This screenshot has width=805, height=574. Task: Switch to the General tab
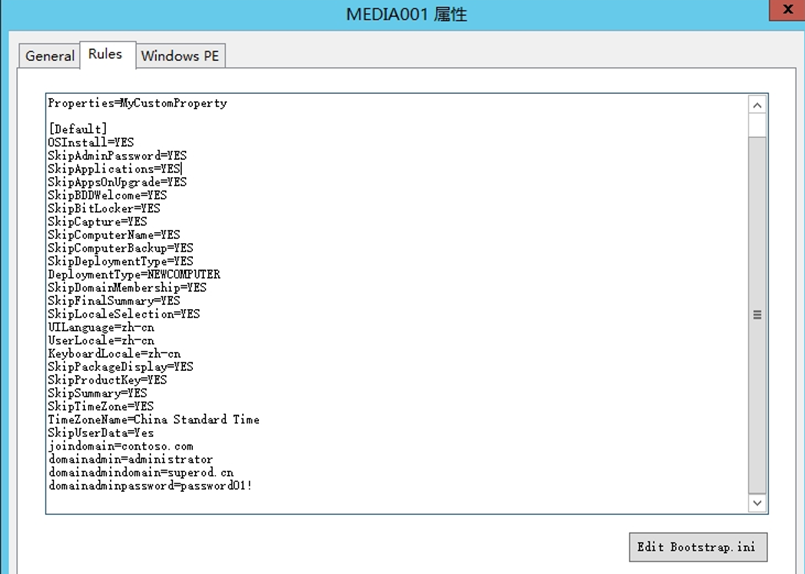click(50, 55)
